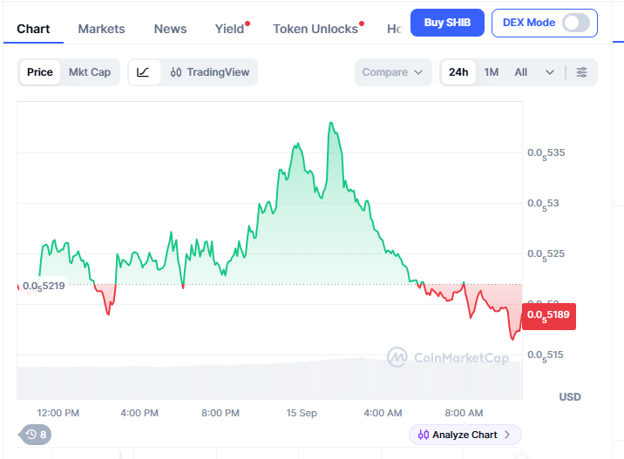Screen dimensions: 624x459
Task: Click the USD currency label
Action: 570,396
